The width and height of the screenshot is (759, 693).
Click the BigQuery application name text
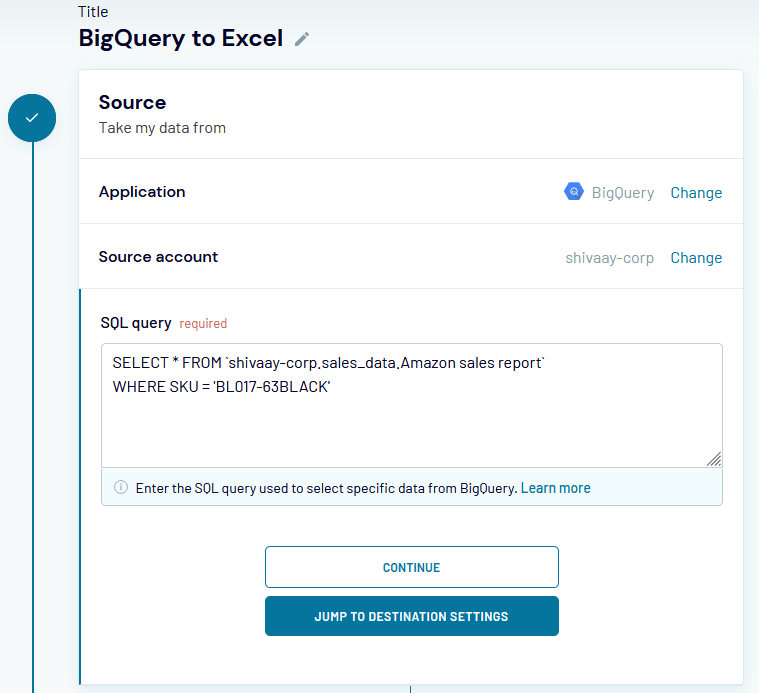point(622,193)
